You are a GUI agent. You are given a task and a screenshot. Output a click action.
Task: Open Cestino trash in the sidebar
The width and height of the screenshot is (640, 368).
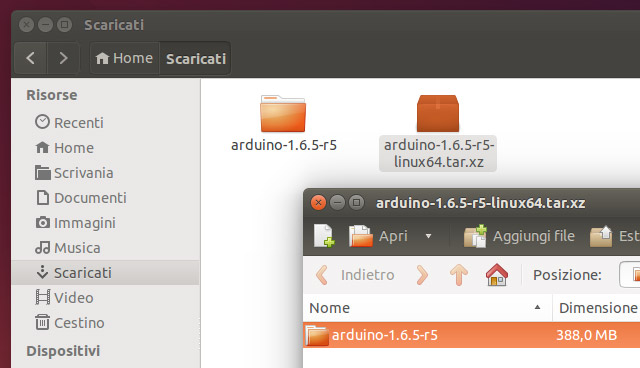click(x=70, y=323)
